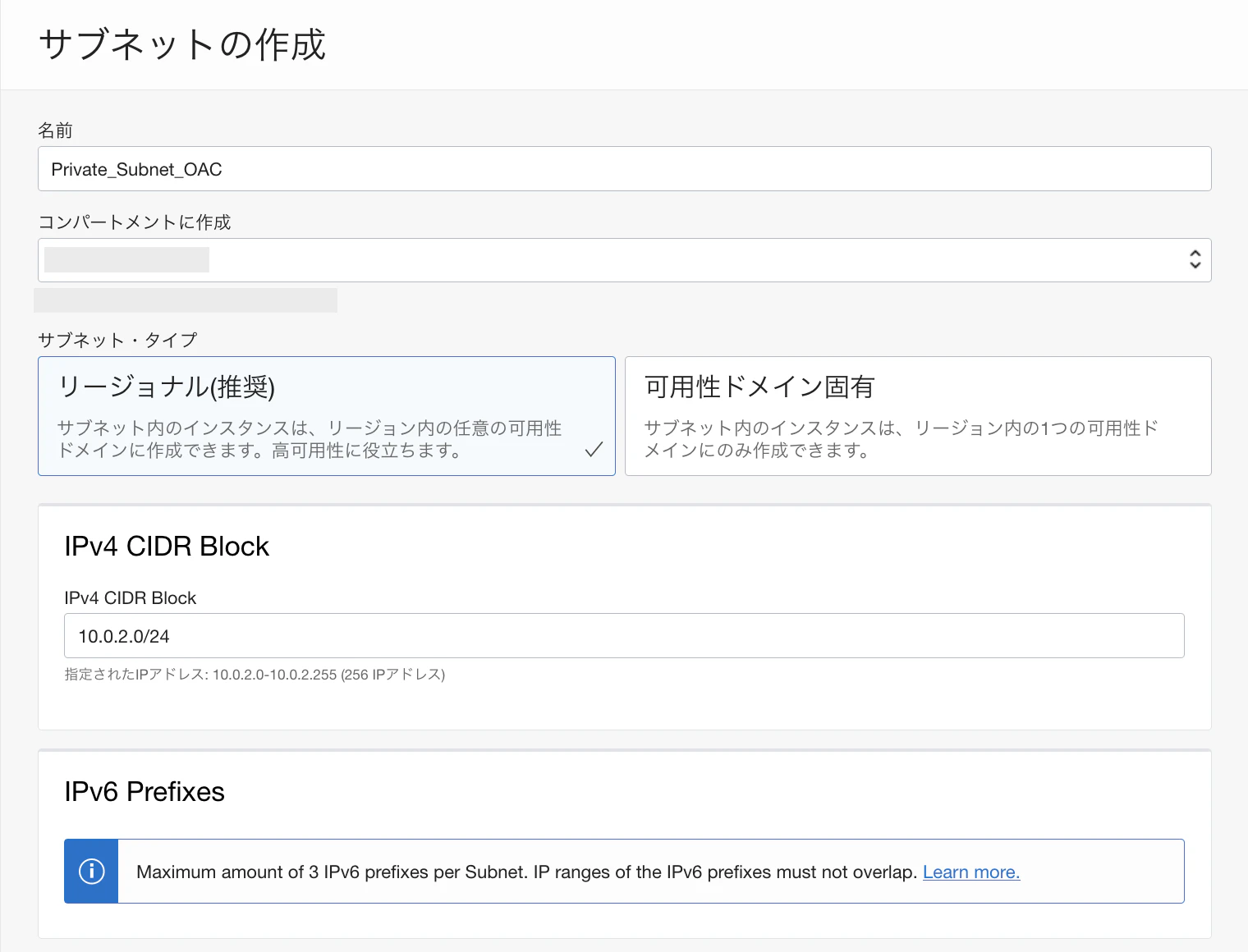The width and height of the screenshot is (1248, 952).
Task: Click the info icon in the IPv6 Prefixes notice
Action: click(x=91, y=872)
